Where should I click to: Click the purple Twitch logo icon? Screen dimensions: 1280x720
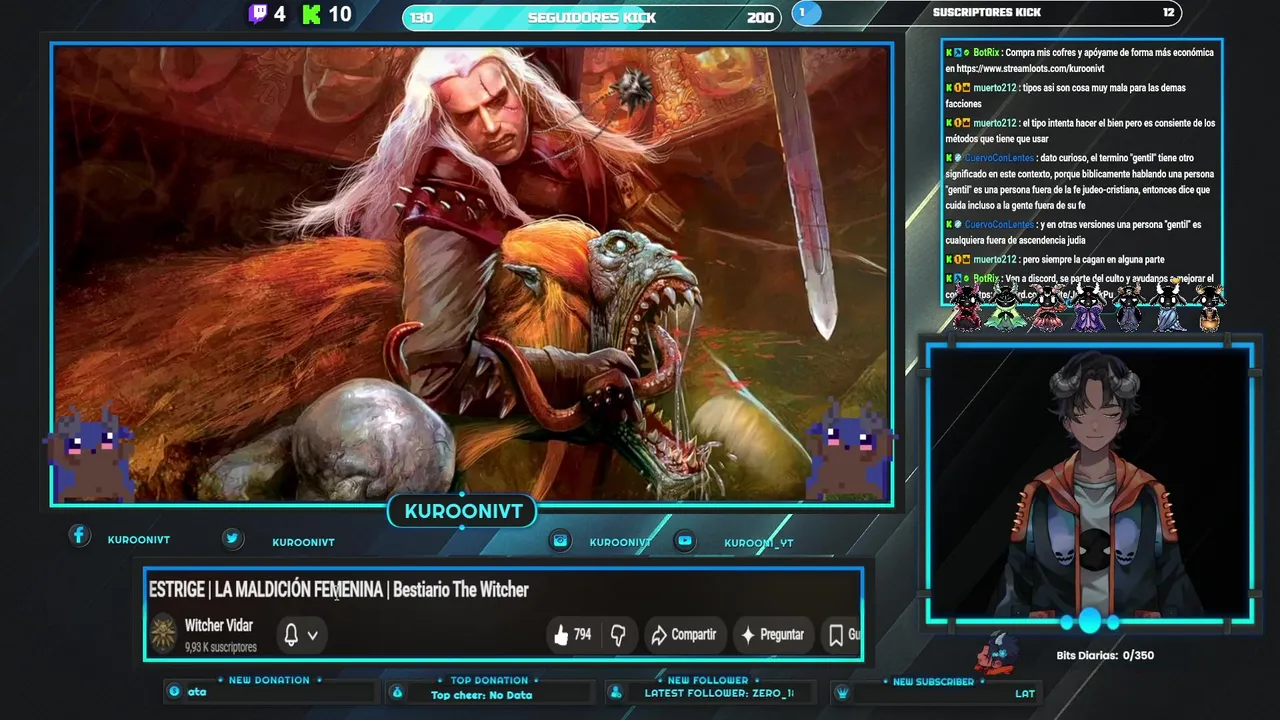tap(258, 14)
